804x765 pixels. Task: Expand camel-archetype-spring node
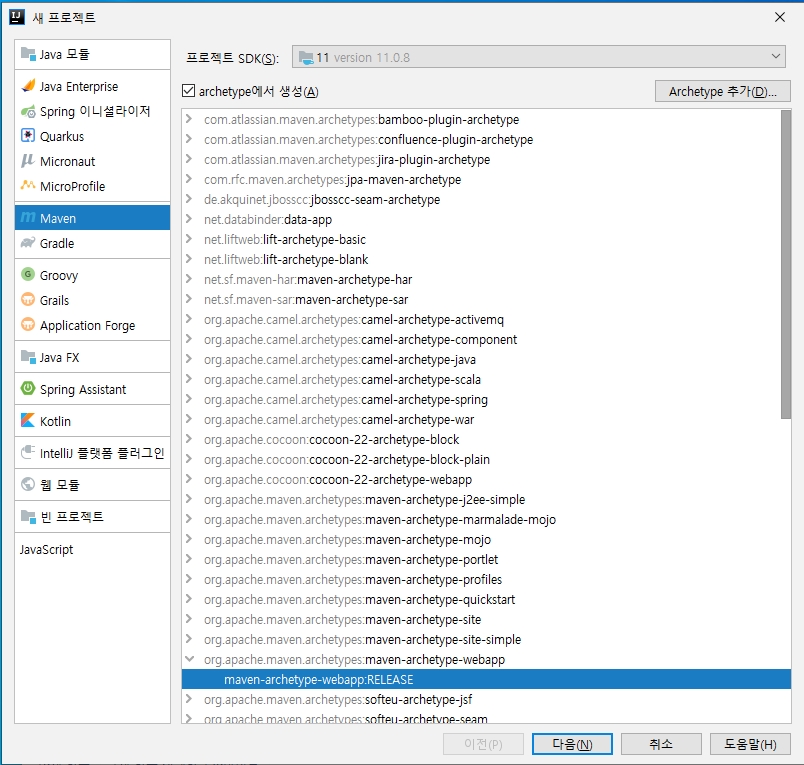click(x=189, y=399)
